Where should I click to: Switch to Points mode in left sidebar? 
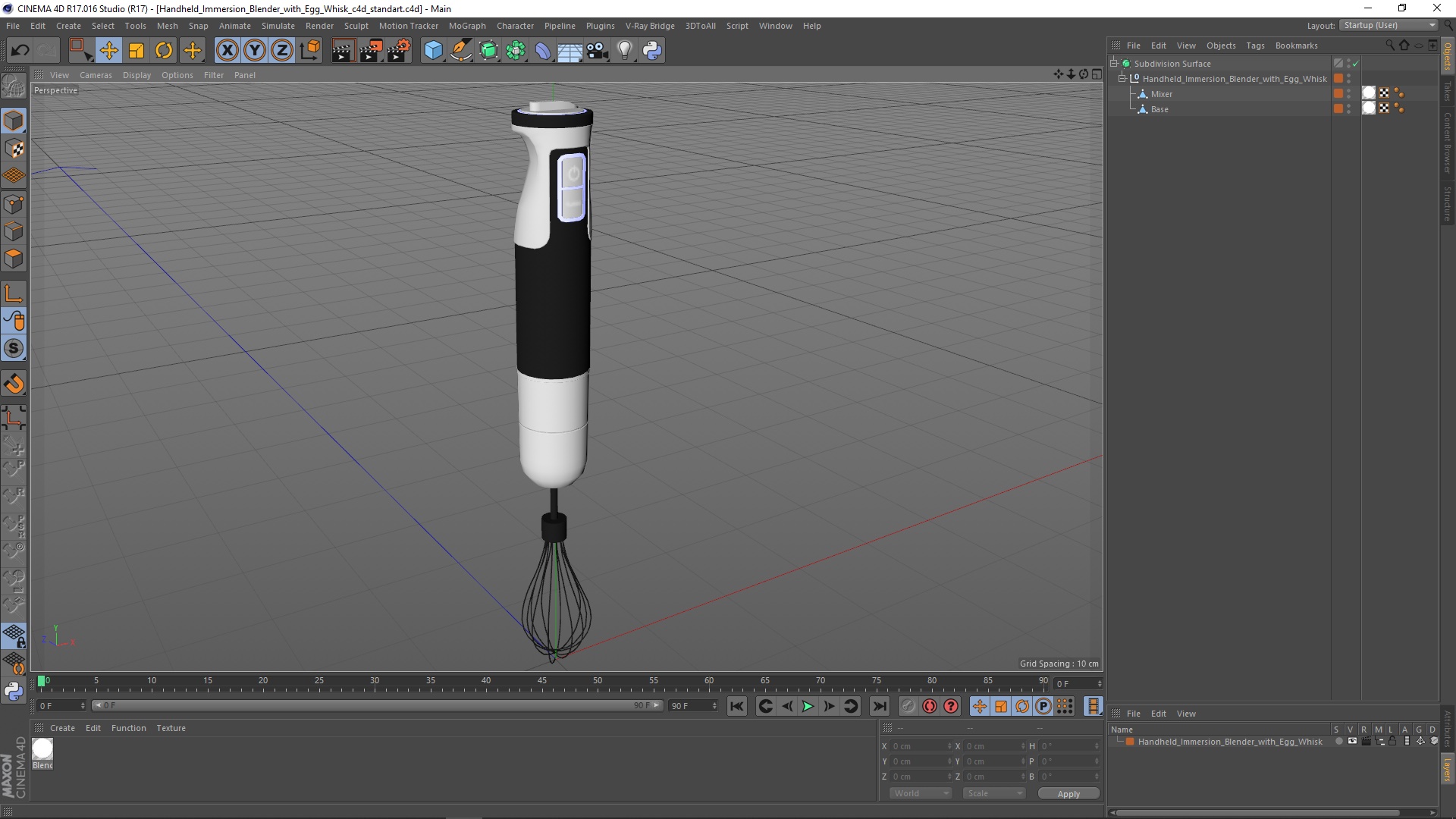tap(14, 204)
